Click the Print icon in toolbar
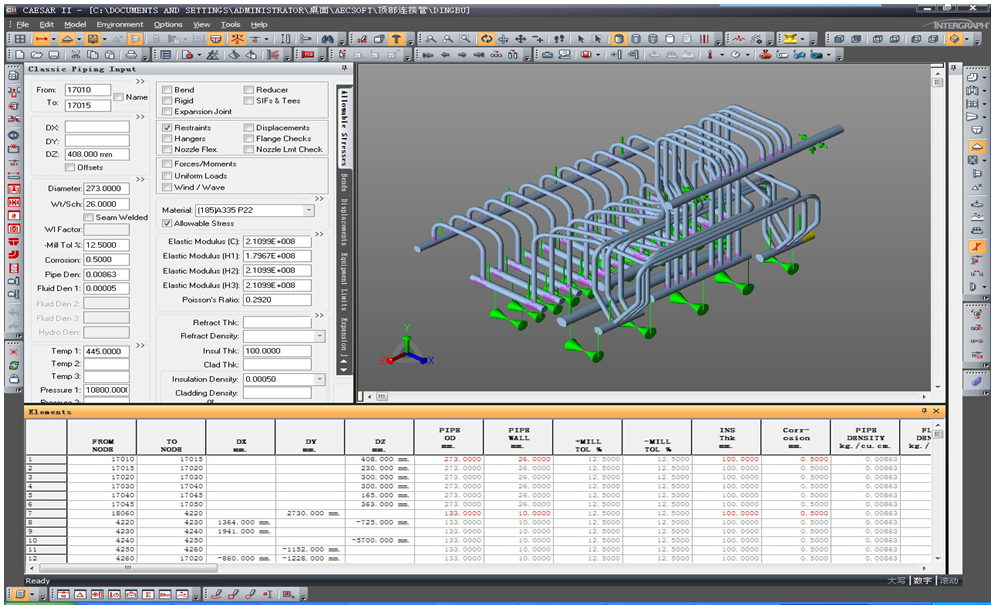Viewport: 995px width, 605px height. (130, 54)
